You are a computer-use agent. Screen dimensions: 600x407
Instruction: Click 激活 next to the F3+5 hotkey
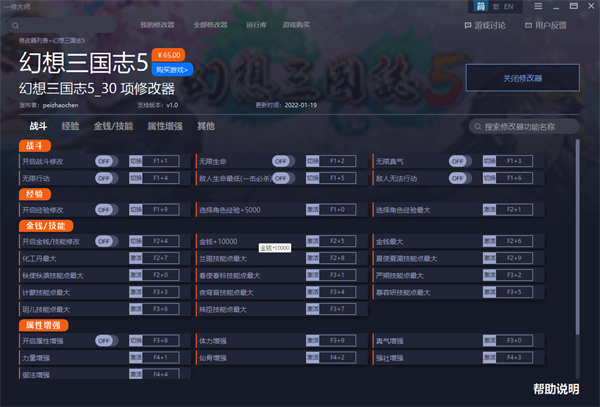pyautogui.click(x=489, y=292)
